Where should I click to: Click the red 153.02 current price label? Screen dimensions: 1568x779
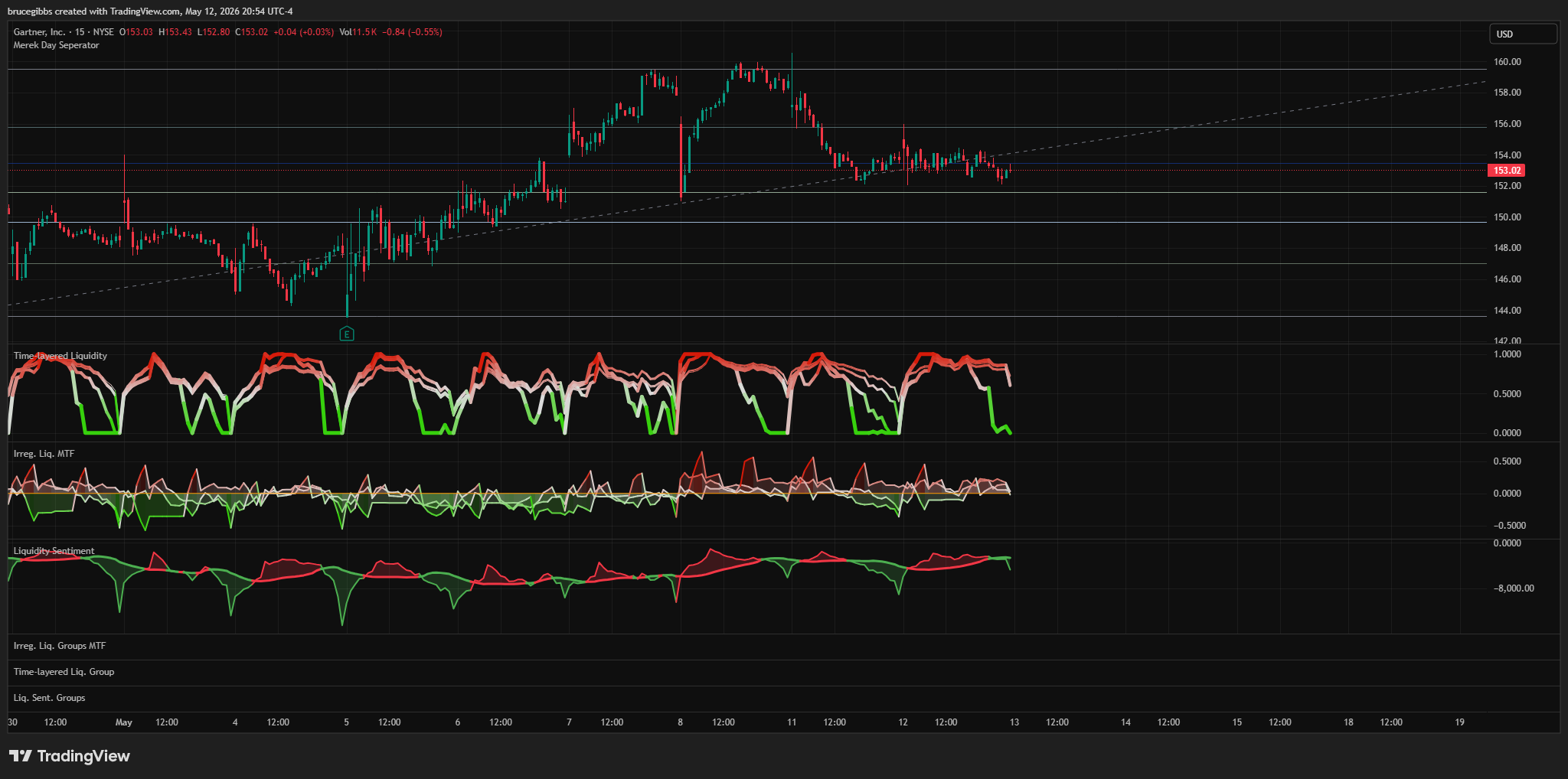(1506, 171)
